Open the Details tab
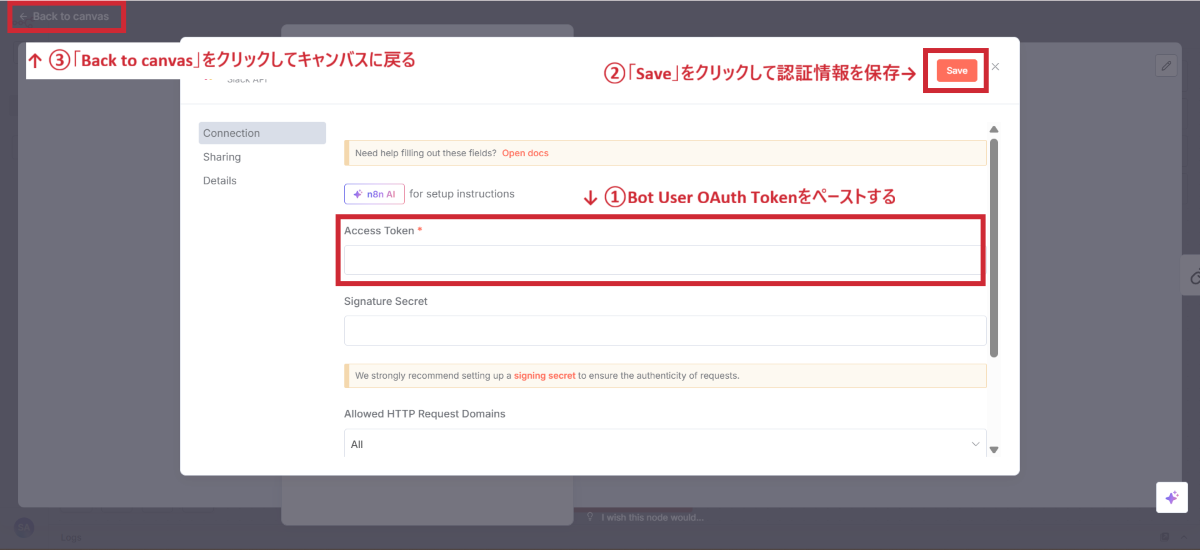This screenshot has height=550, width=1200. 220,181
